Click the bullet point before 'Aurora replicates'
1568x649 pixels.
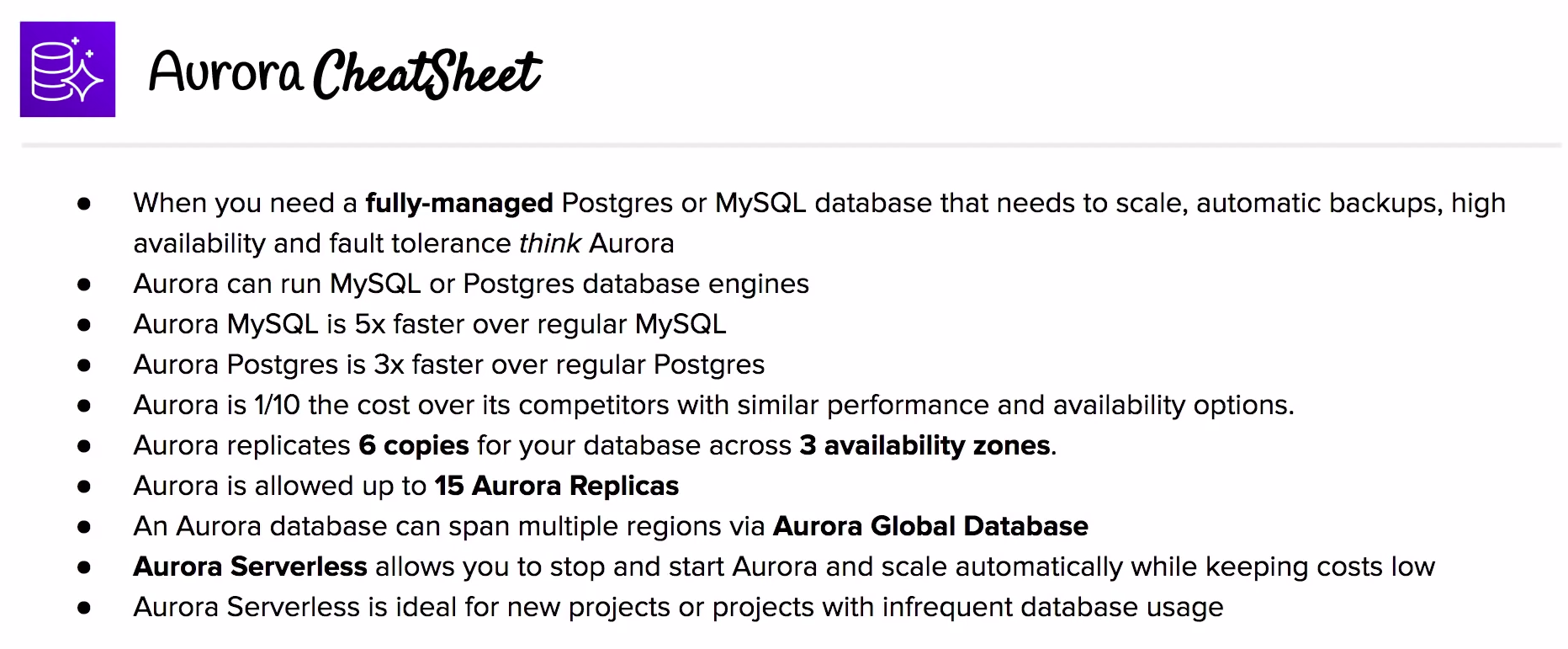[84, 446]
